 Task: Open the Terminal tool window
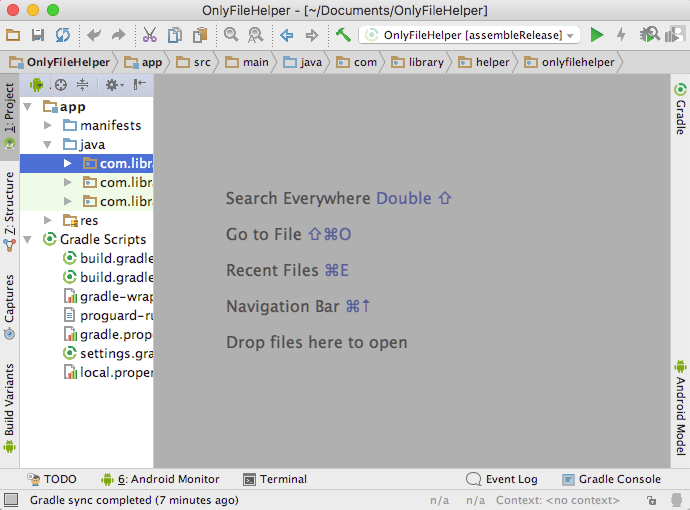(x=275, y=479)
